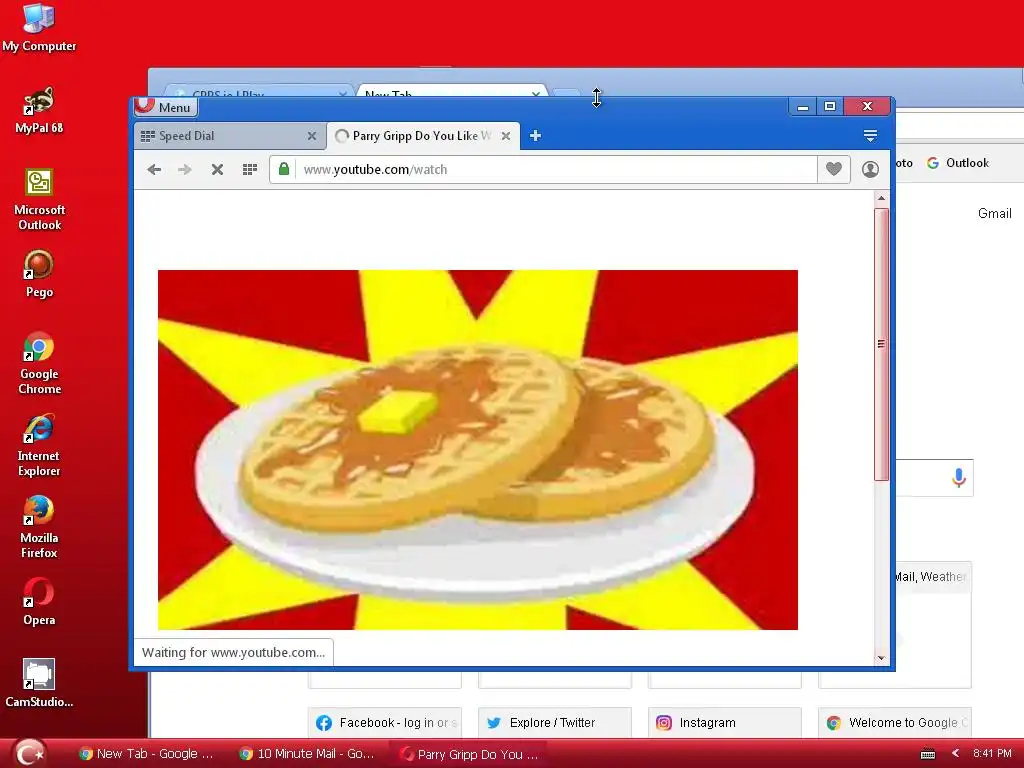
Task: Open the Google Chrome desktop shortcut
Action: (x=39, y=364)
